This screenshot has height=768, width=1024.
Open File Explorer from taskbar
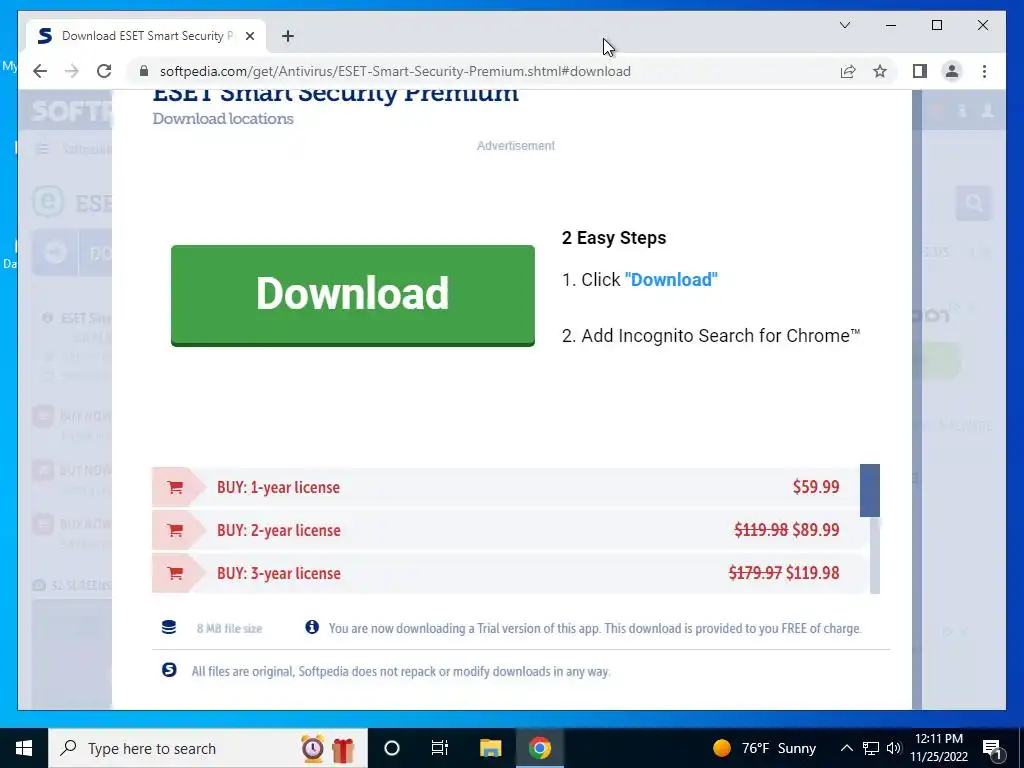coord(490,748)
